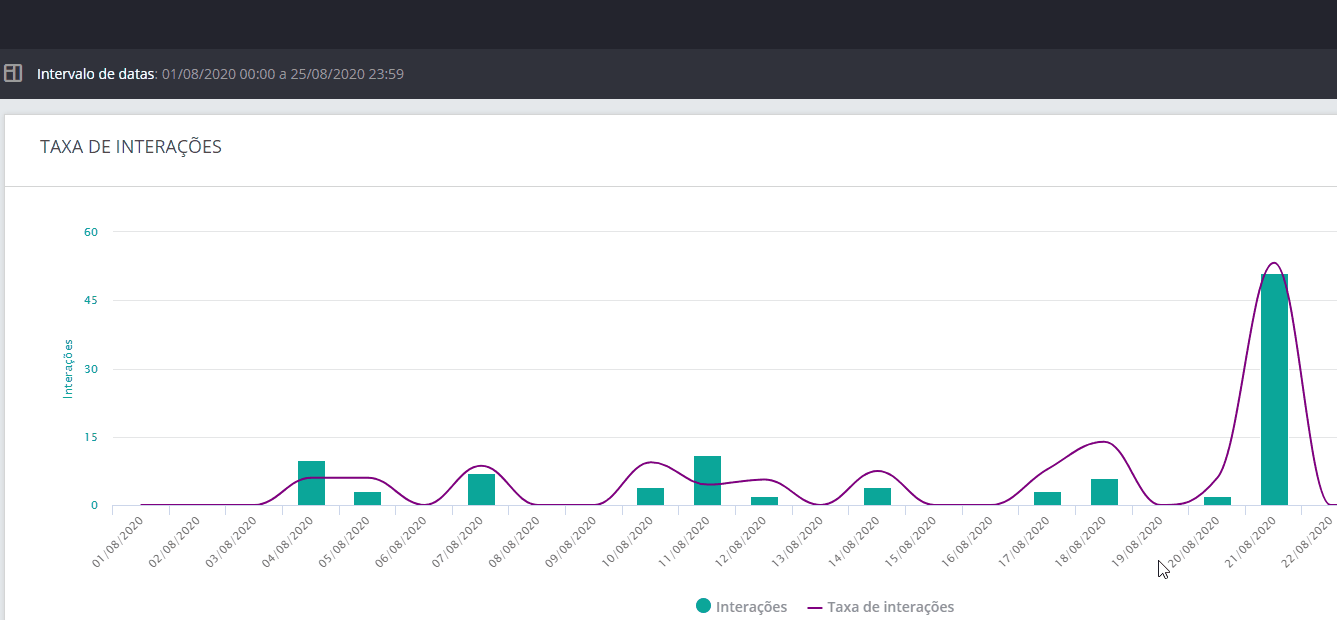Click the Interações y-axis title

point(68,368)
